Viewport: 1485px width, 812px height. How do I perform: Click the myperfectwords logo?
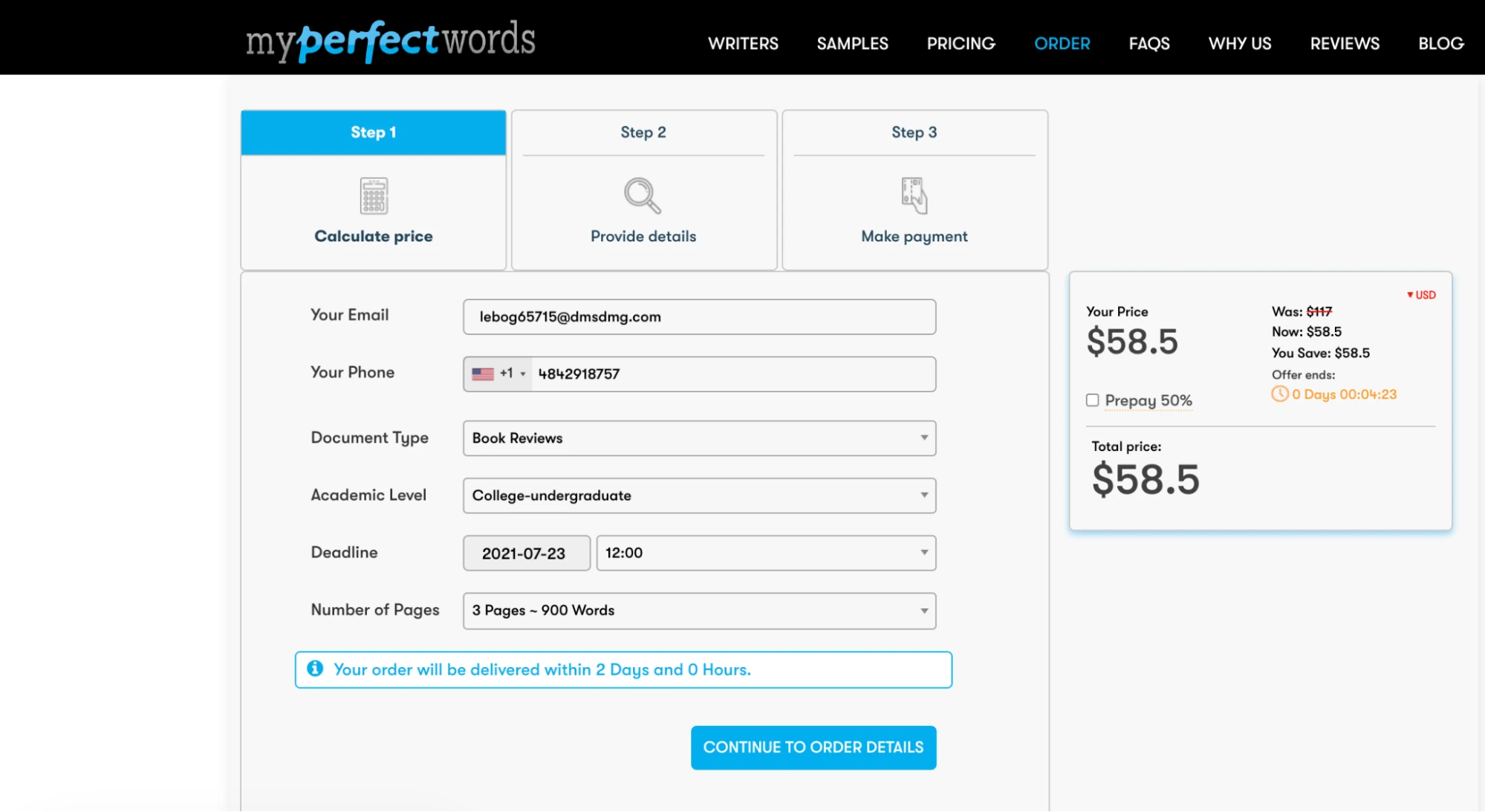pyautogui.click(x=390, y=40)
